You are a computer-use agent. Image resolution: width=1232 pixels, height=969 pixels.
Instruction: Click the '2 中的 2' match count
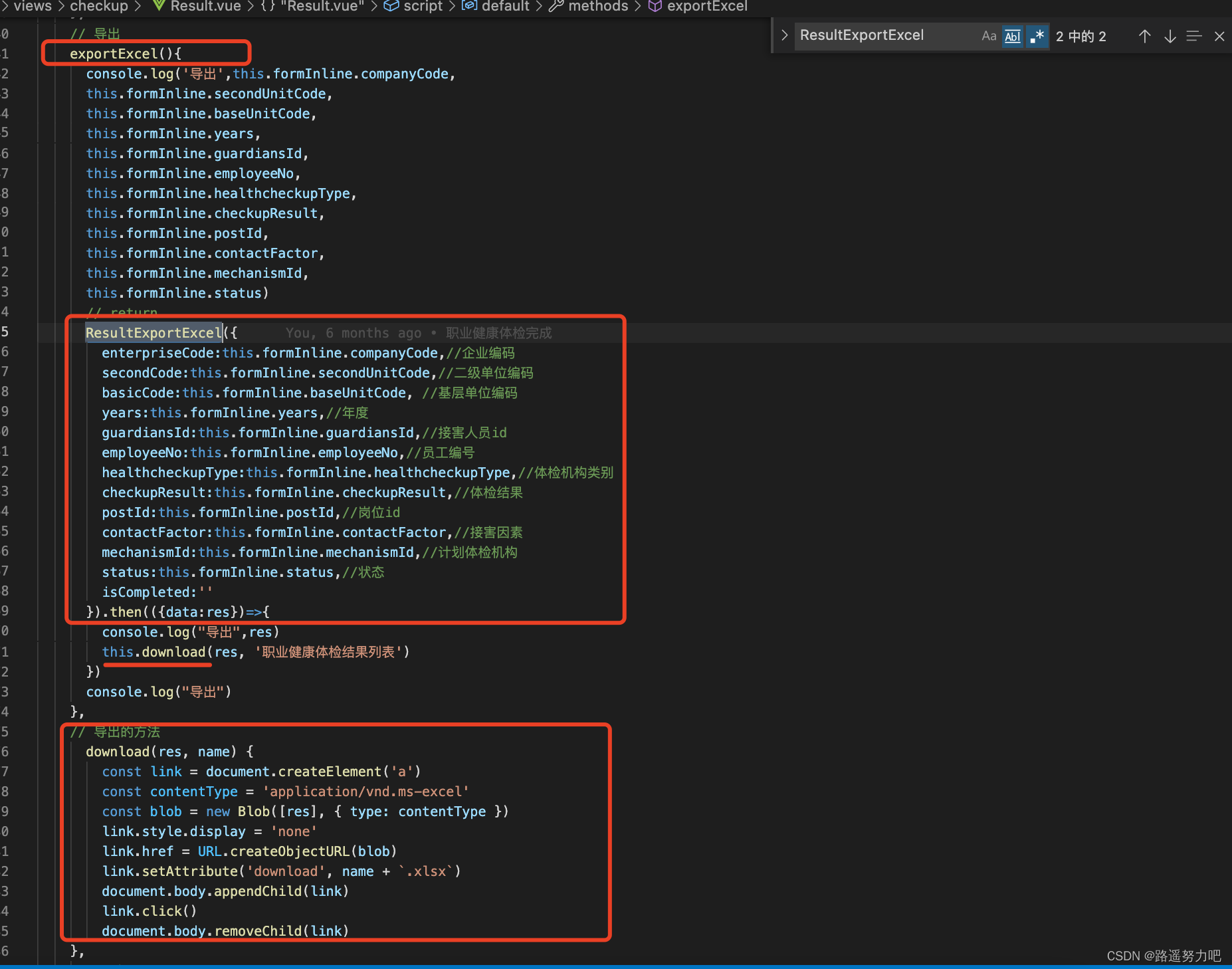pos(1081,36)
